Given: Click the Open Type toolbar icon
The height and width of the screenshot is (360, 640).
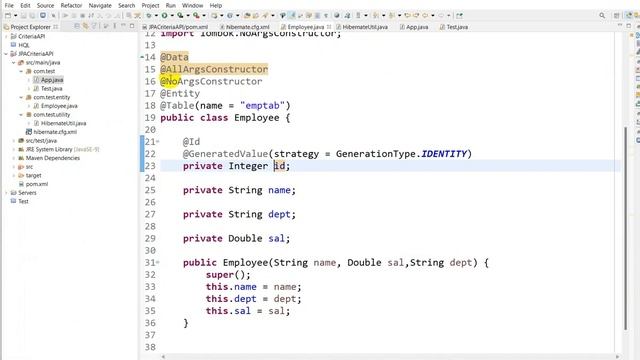Looking at the screenshot, I should point(247,16).
